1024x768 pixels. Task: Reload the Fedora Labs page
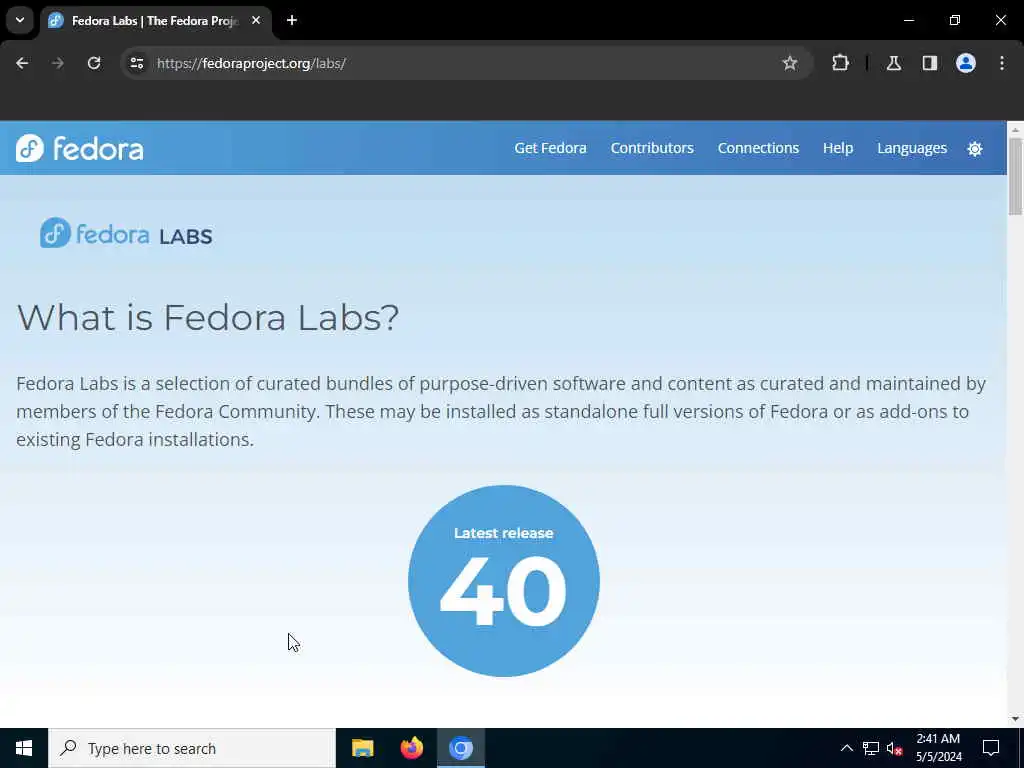(94, 63)
